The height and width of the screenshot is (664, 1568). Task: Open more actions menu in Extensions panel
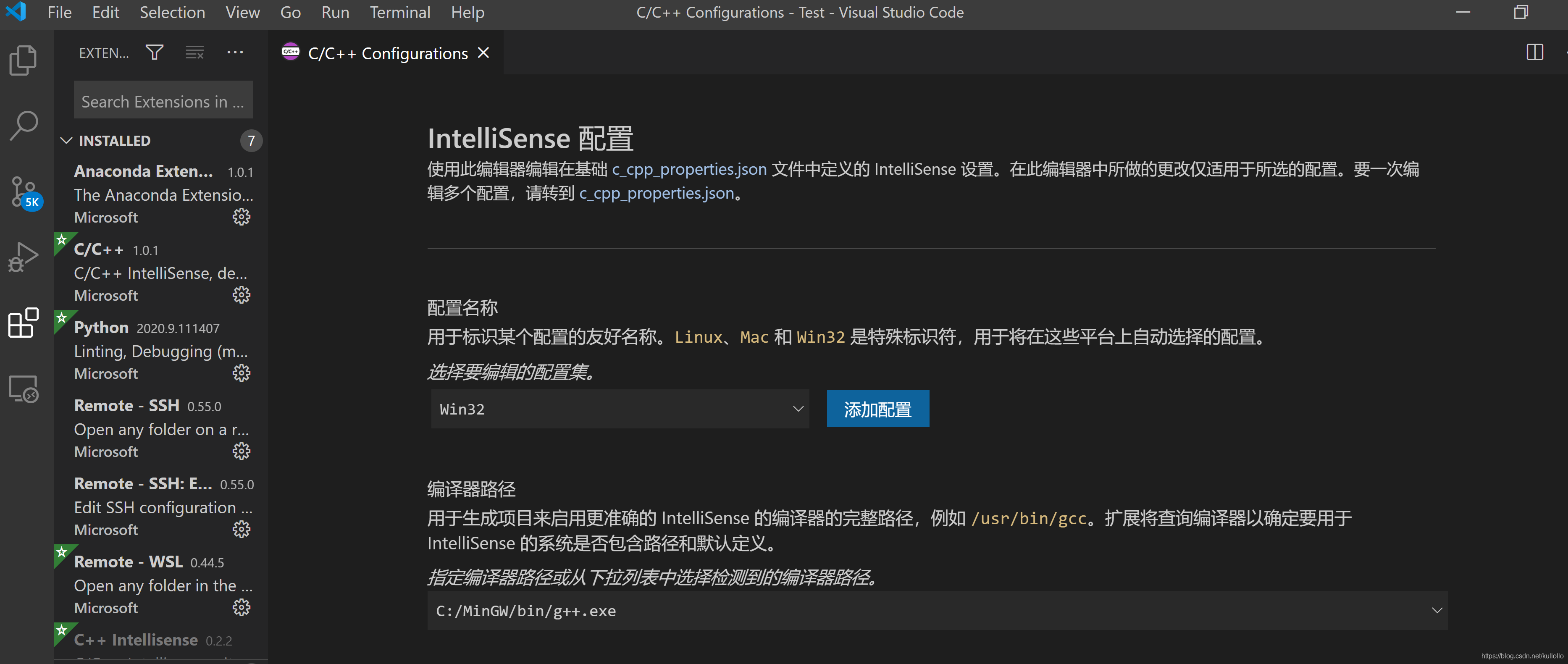[x=236, y=52]
